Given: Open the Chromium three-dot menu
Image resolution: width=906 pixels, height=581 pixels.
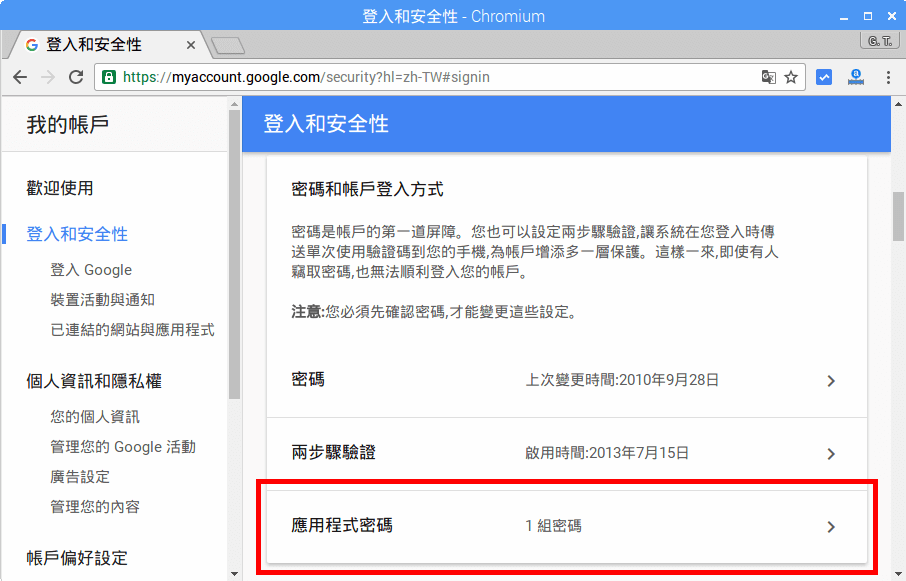Looking at the screenshot, I should [889, 77].
